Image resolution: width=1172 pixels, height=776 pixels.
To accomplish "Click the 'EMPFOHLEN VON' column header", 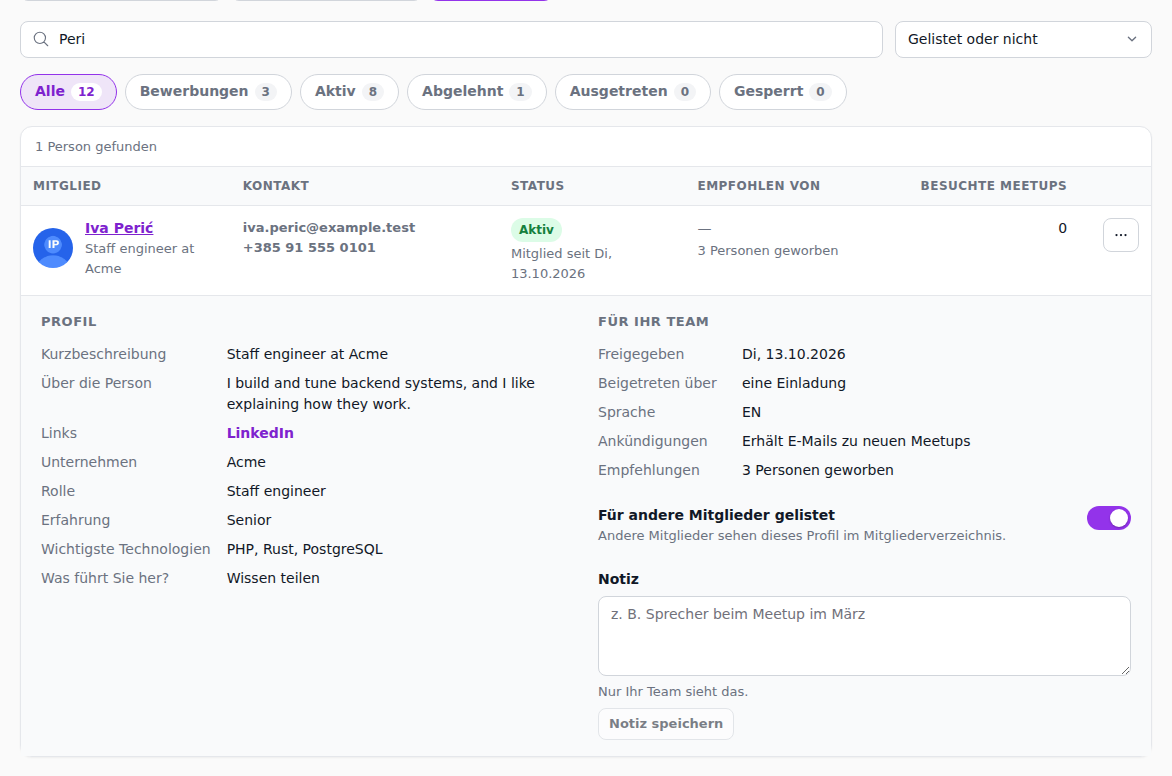I will click(x=759, y=185).
